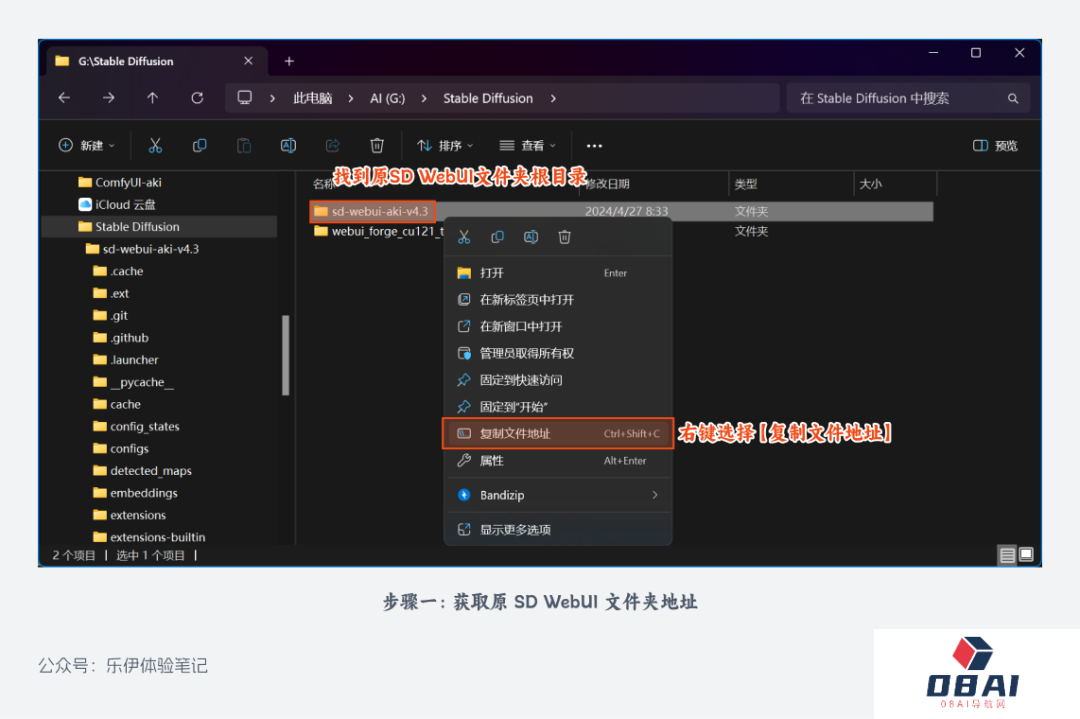The image size is (1080, 719).
Task: Select 固定到快速访问 in the context menu
Action: 558,380
